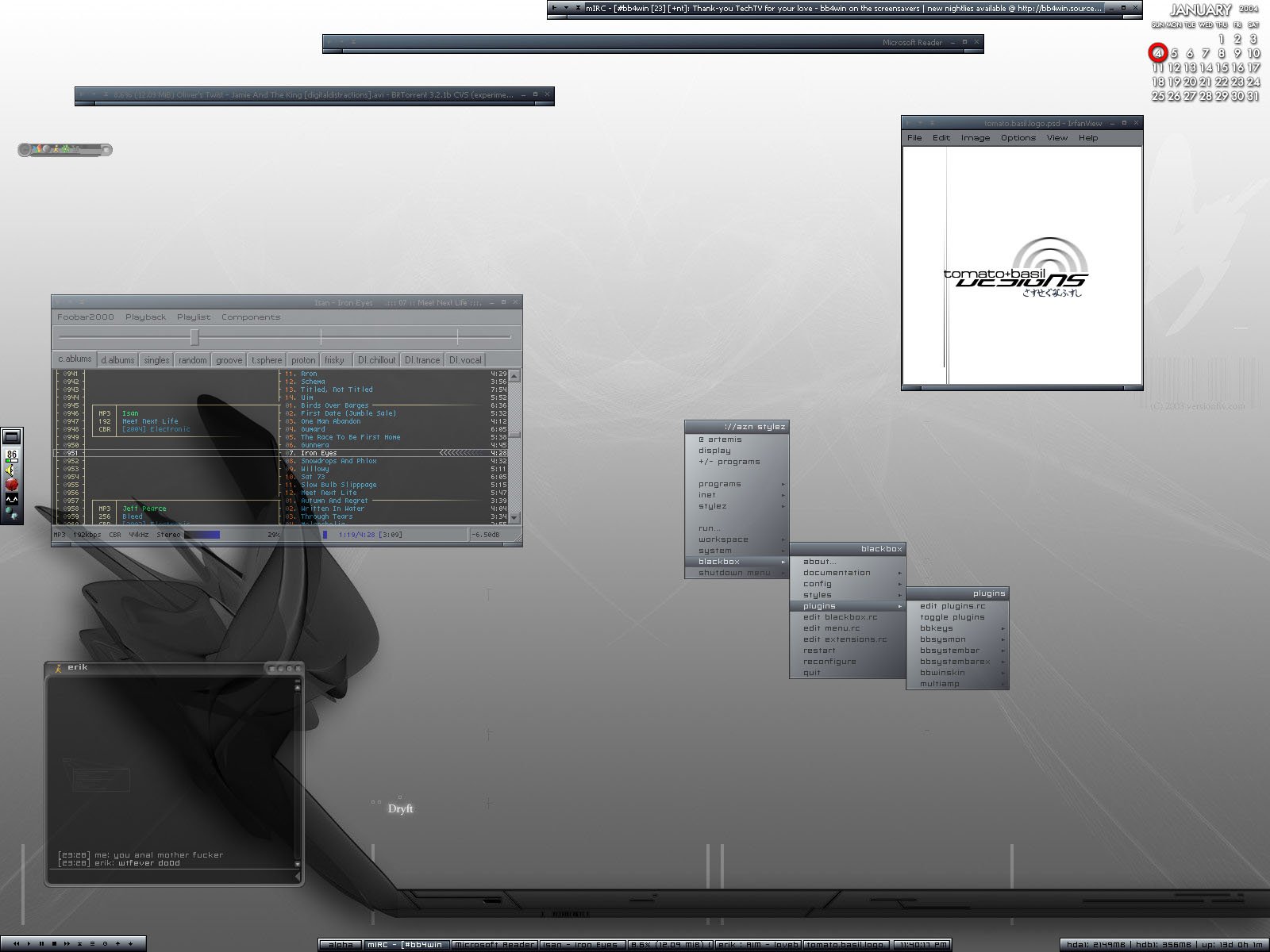Screen dimensions: 1270x952
Task: Open the Help menu in IrfanView
Action: (x=1088, y=138)
